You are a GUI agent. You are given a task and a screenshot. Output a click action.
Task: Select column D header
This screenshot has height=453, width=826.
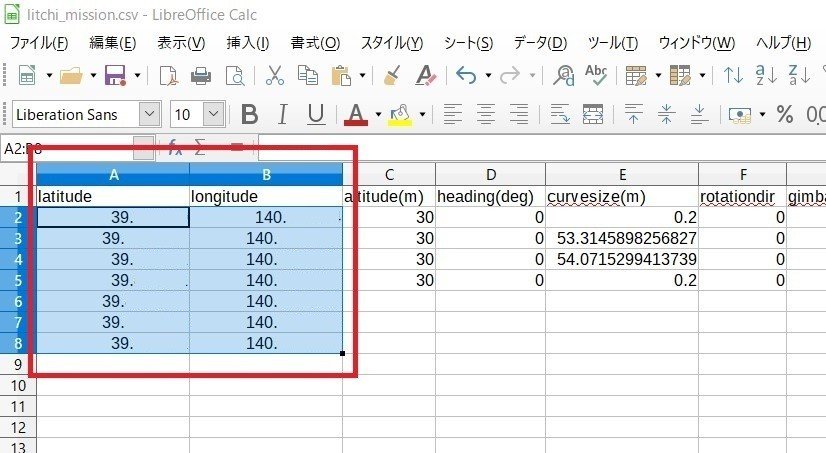pyautogui.click(x=490, y=174)
